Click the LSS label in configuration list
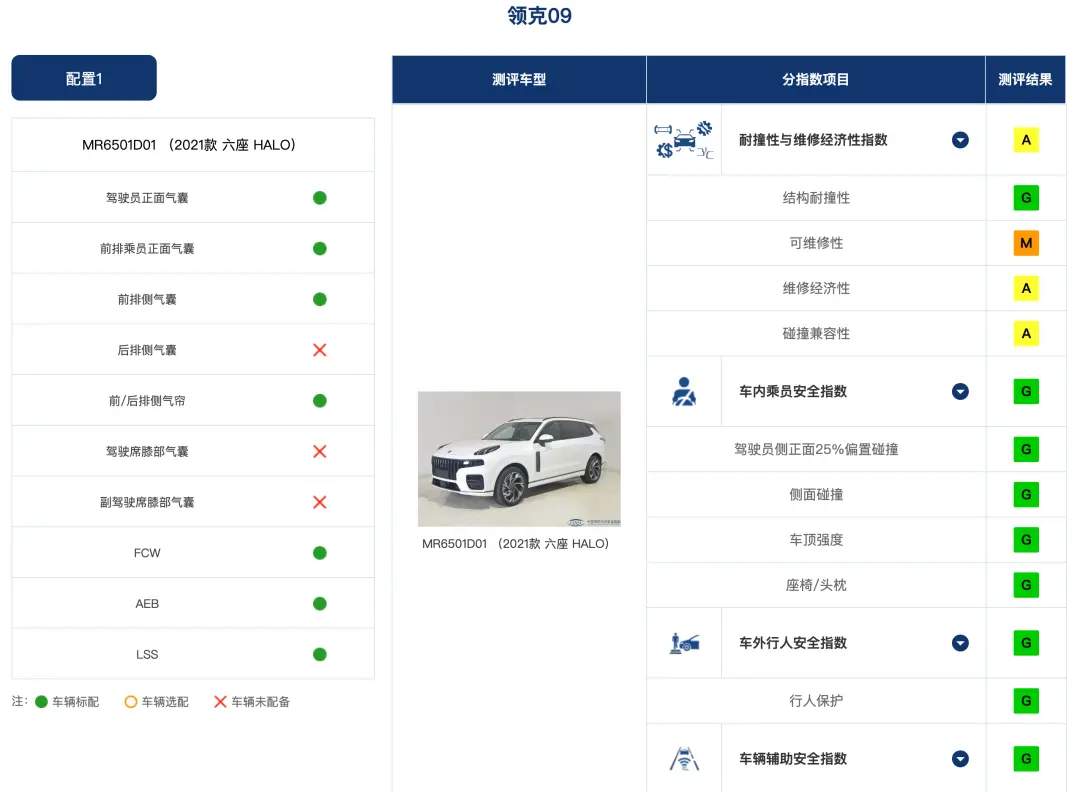Viewport: 1080px width, 792px height. 147,654
